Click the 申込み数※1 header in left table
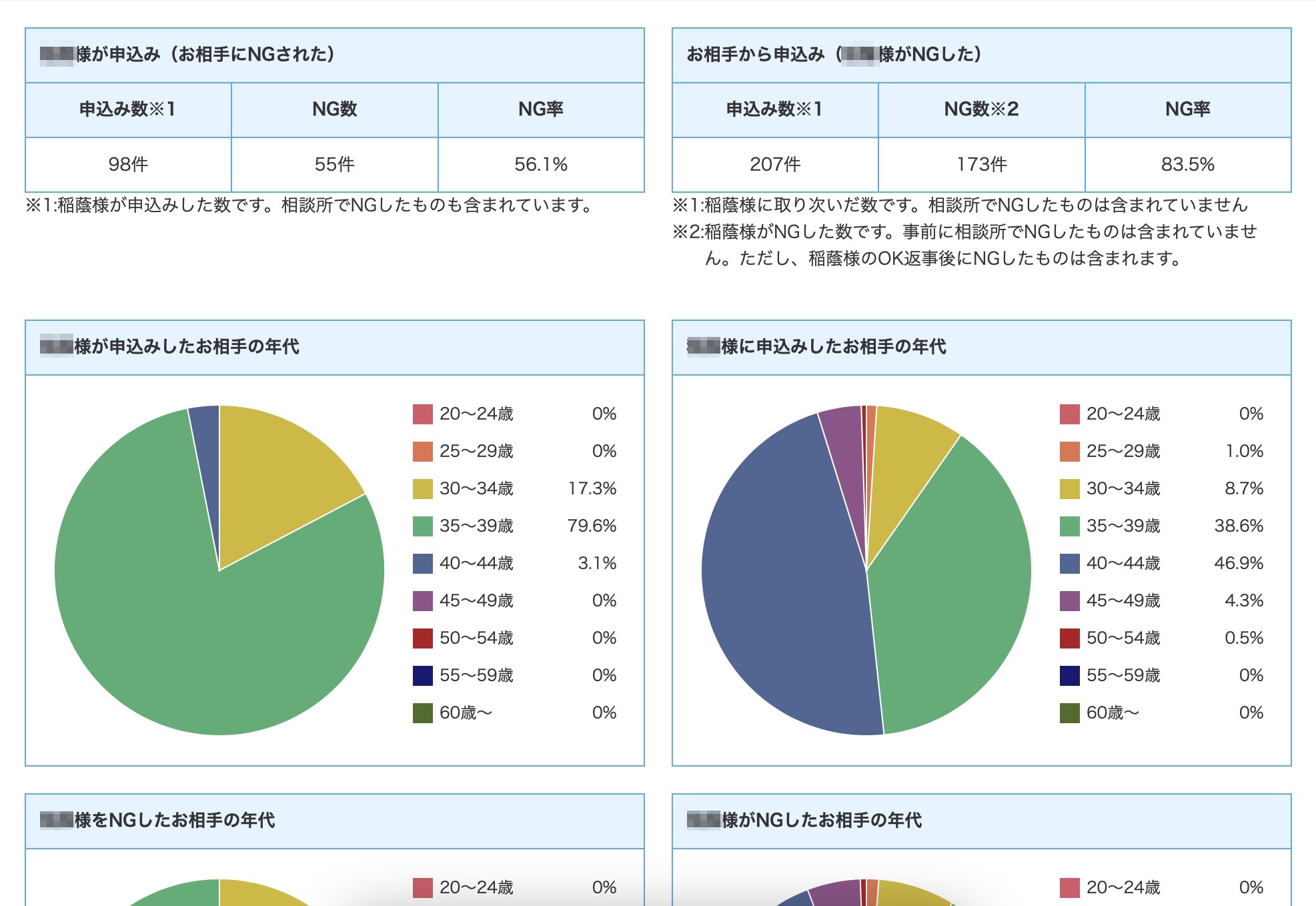This screenshot has width=1316, height=906. [x=128, y=109]
